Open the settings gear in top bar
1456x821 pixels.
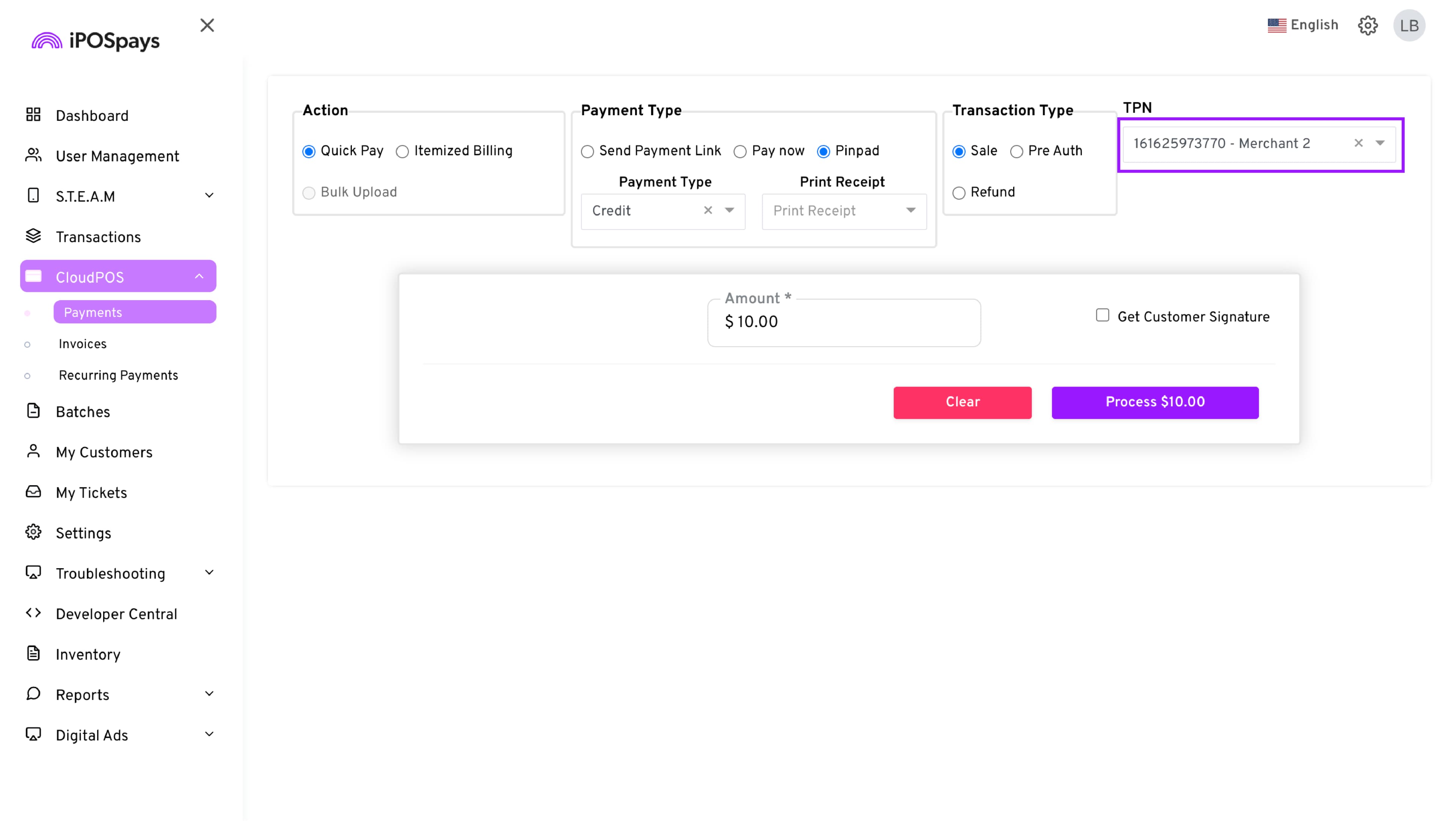coord(1367,25)
